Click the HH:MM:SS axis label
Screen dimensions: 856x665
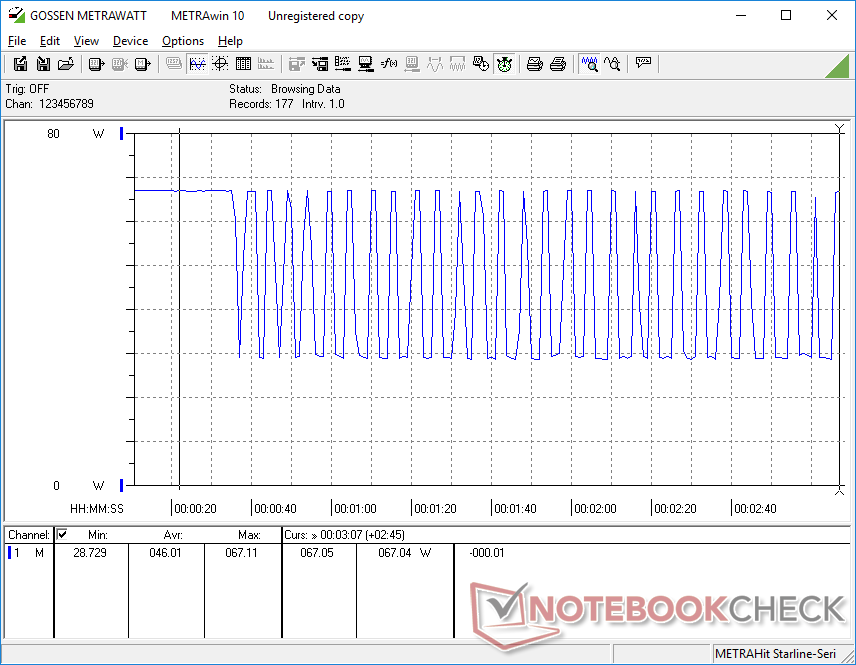(x=97, y=509)
